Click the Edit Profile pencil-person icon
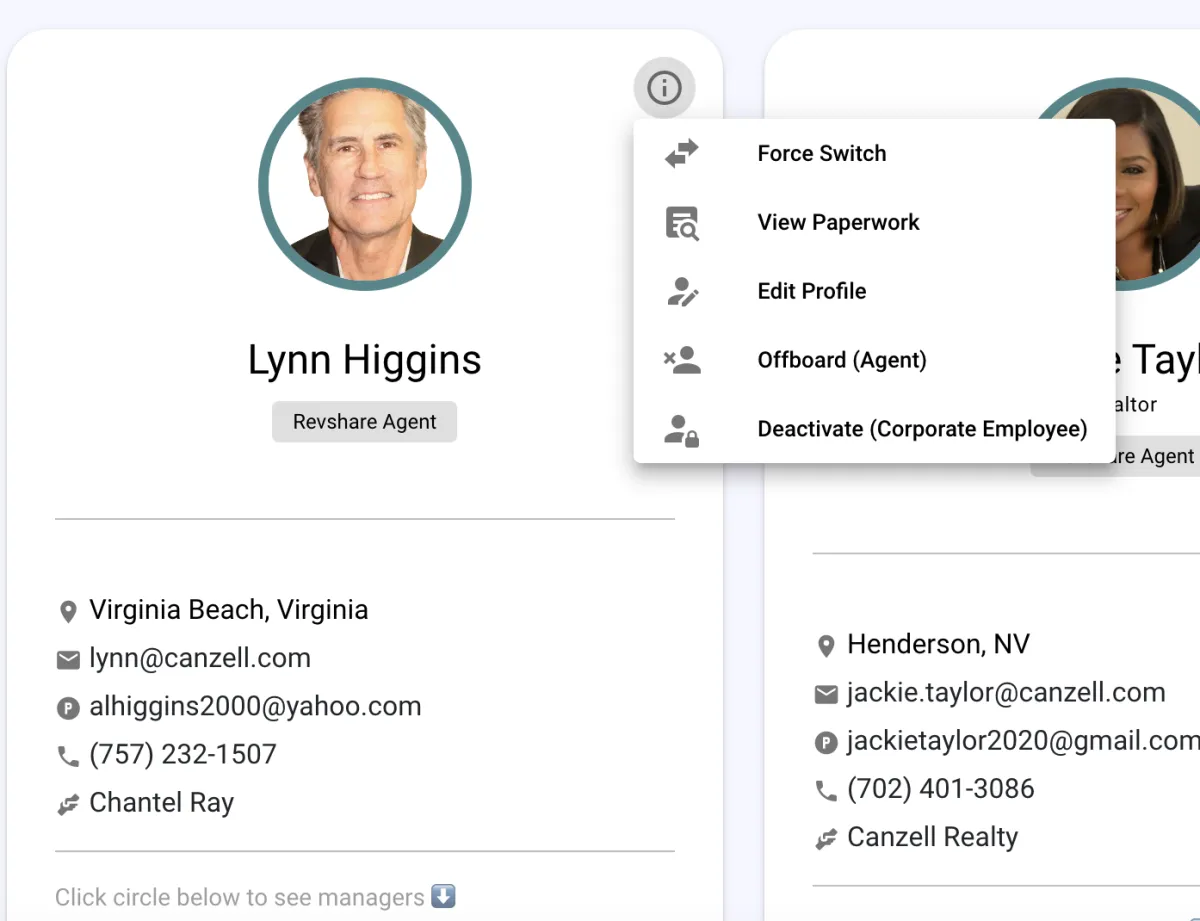 pyautogui.click(x=682, y=291)
